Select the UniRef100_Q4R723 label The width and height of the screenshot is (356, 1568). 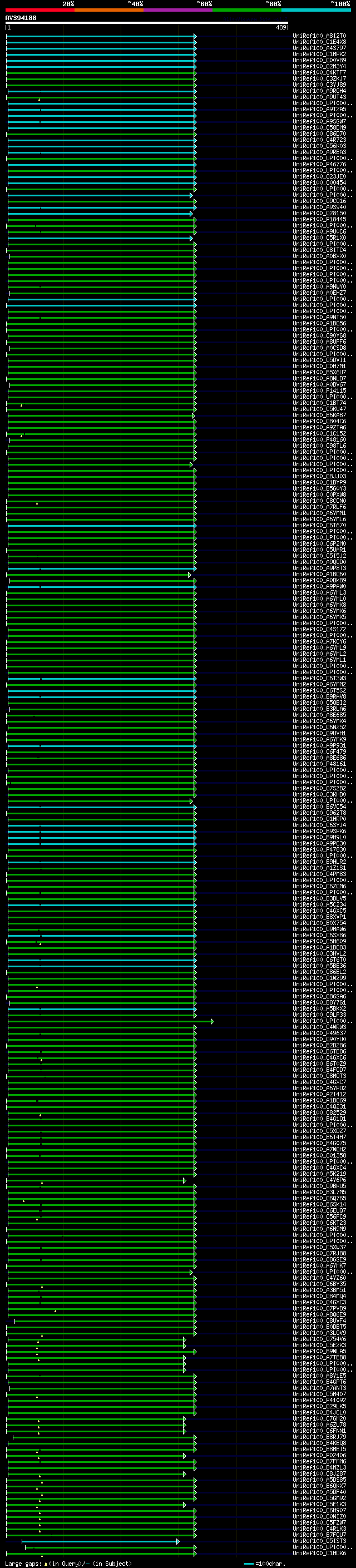(x=319, y=140)
